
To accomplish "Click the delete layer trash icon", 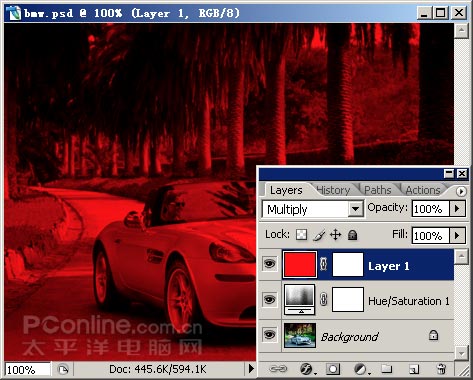I will coord(441,369).
